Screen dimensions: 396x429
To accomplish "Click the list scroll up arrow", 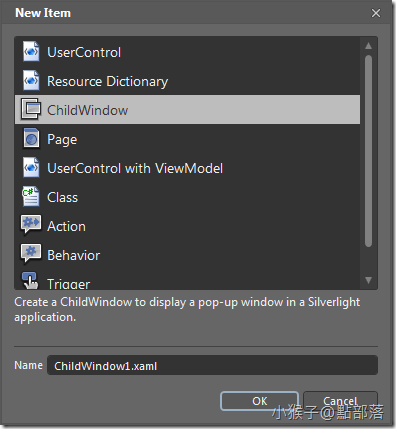I will pyautogui.click(x=368, y=46).
